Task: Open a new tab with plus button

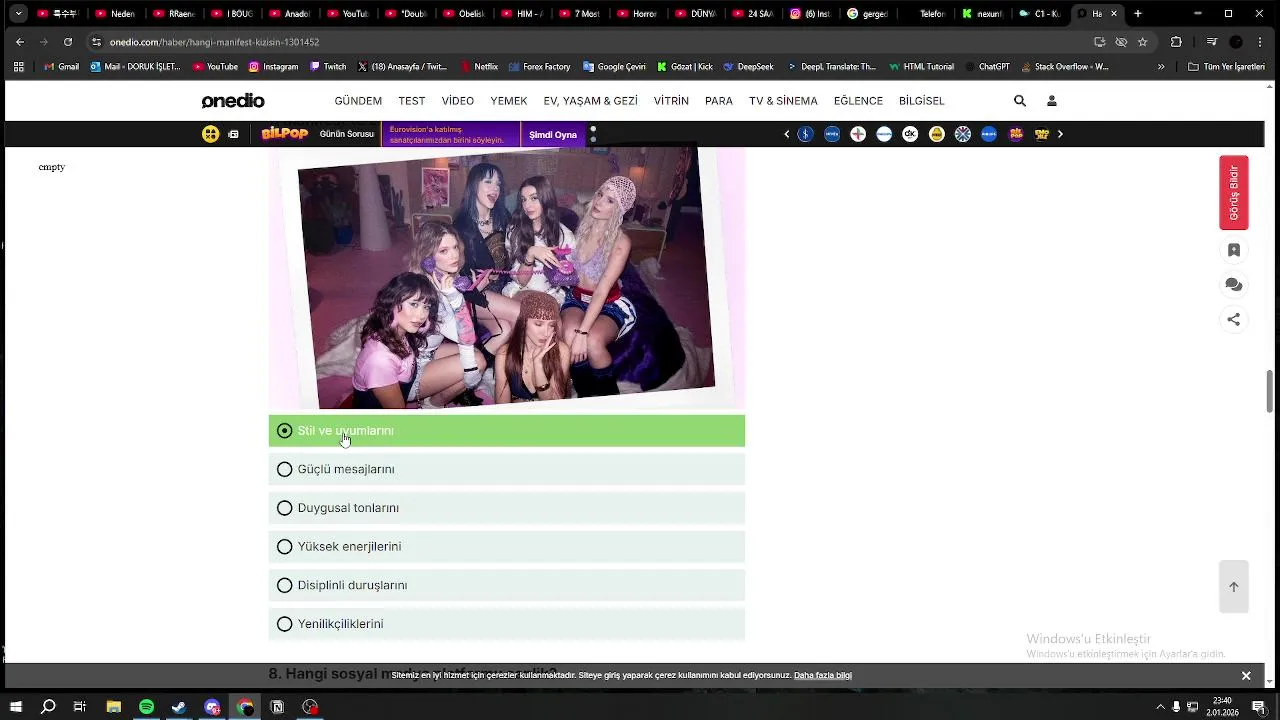Action: tap(1138, 14)
